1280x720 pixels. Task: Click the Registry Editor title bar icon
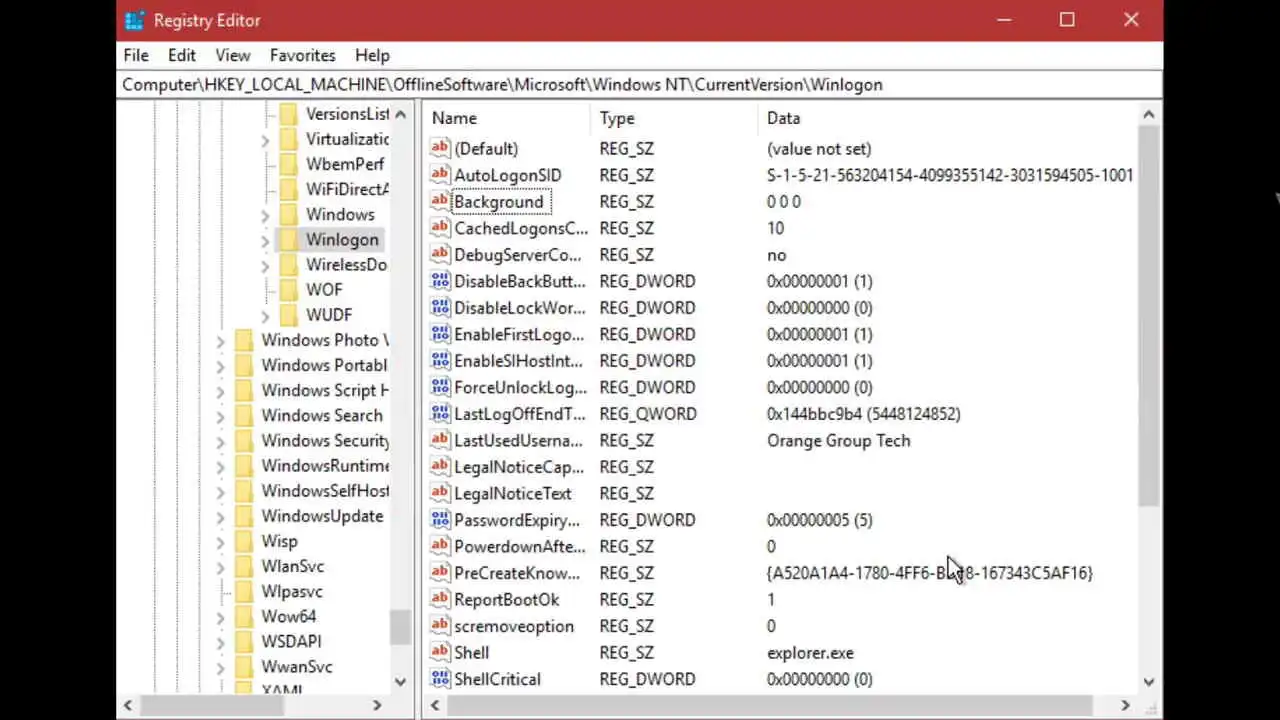(x=134, y=20)
